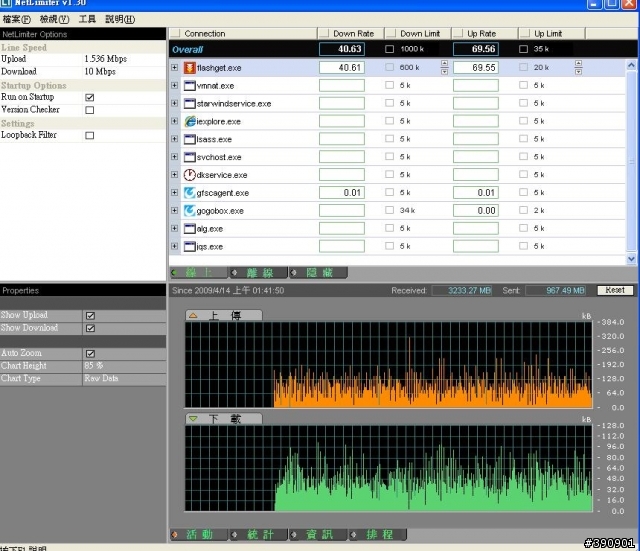Screen dimensions: 640x551
Task: Enable the Loopback Filter checkbox
Action: 90,136
